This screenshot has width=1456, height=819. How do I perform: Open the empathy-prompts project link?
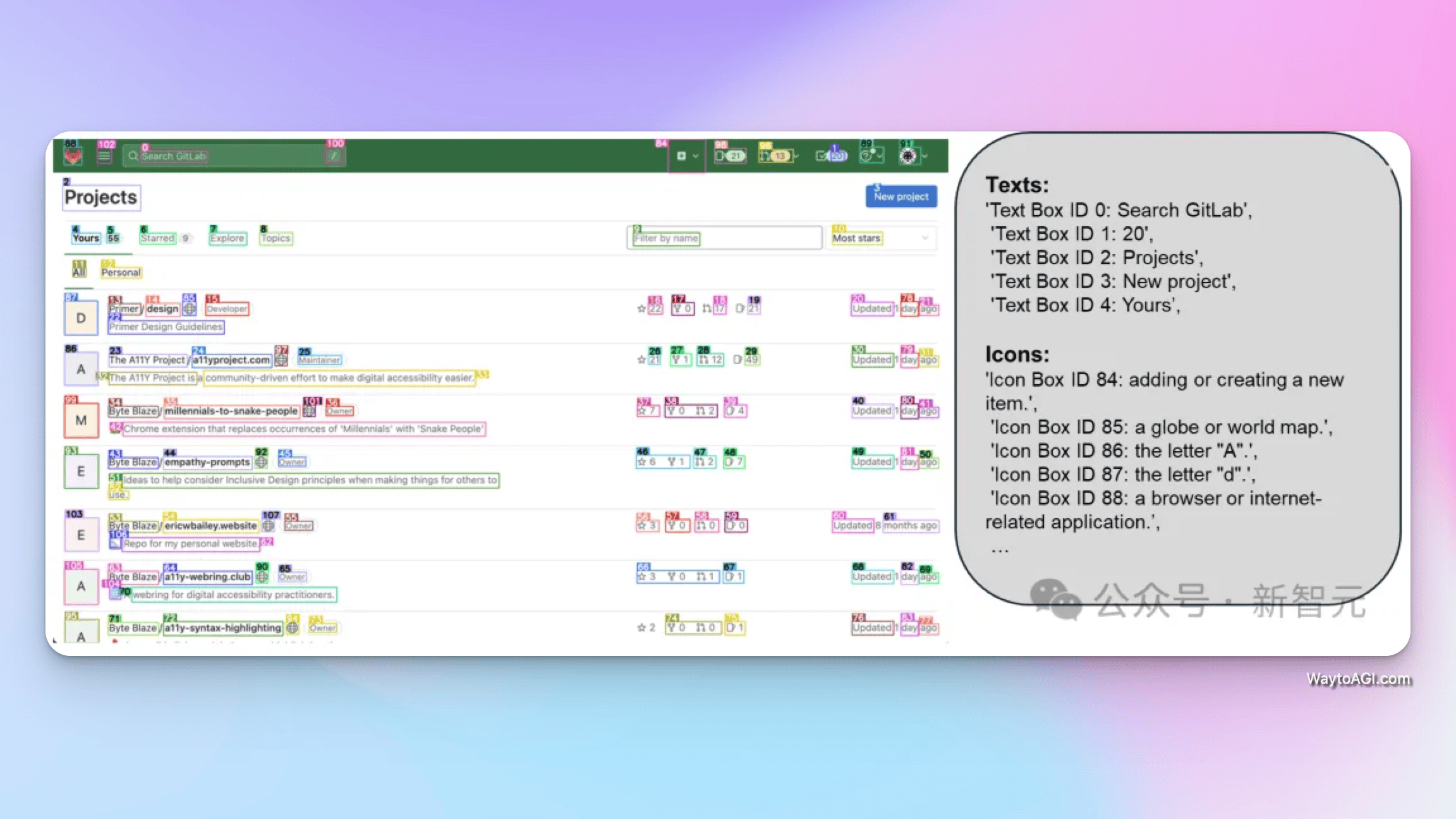207,463
